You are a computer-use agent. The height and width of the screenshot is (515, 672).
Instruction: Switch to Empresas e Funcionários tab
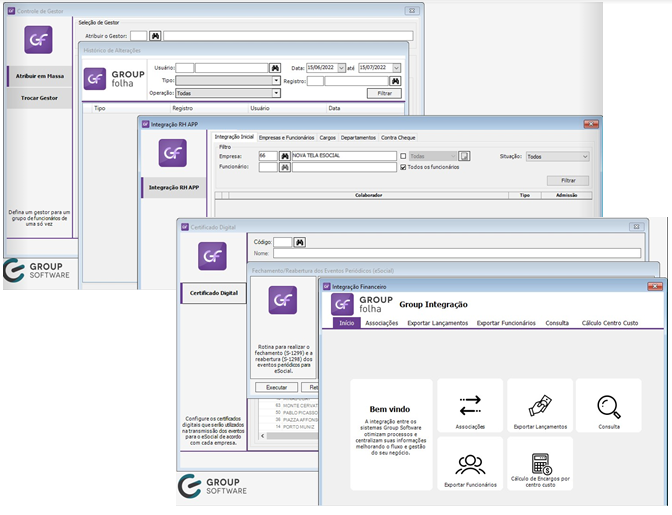pos(286,138)
